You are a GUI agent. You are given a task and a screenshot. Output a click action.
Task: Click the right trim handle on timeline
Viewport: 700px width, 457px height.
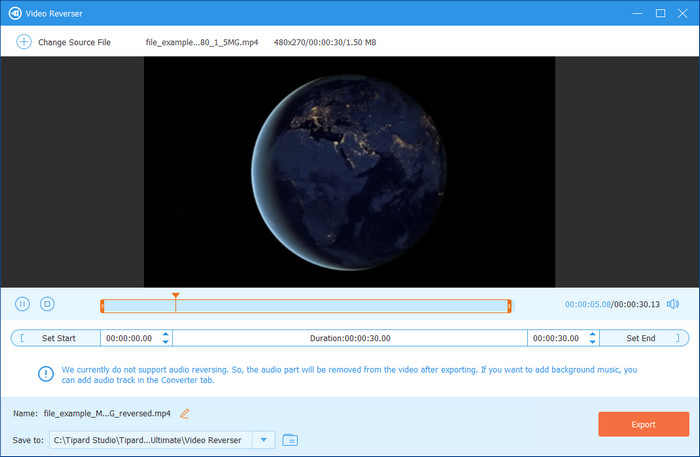(509, 306)
